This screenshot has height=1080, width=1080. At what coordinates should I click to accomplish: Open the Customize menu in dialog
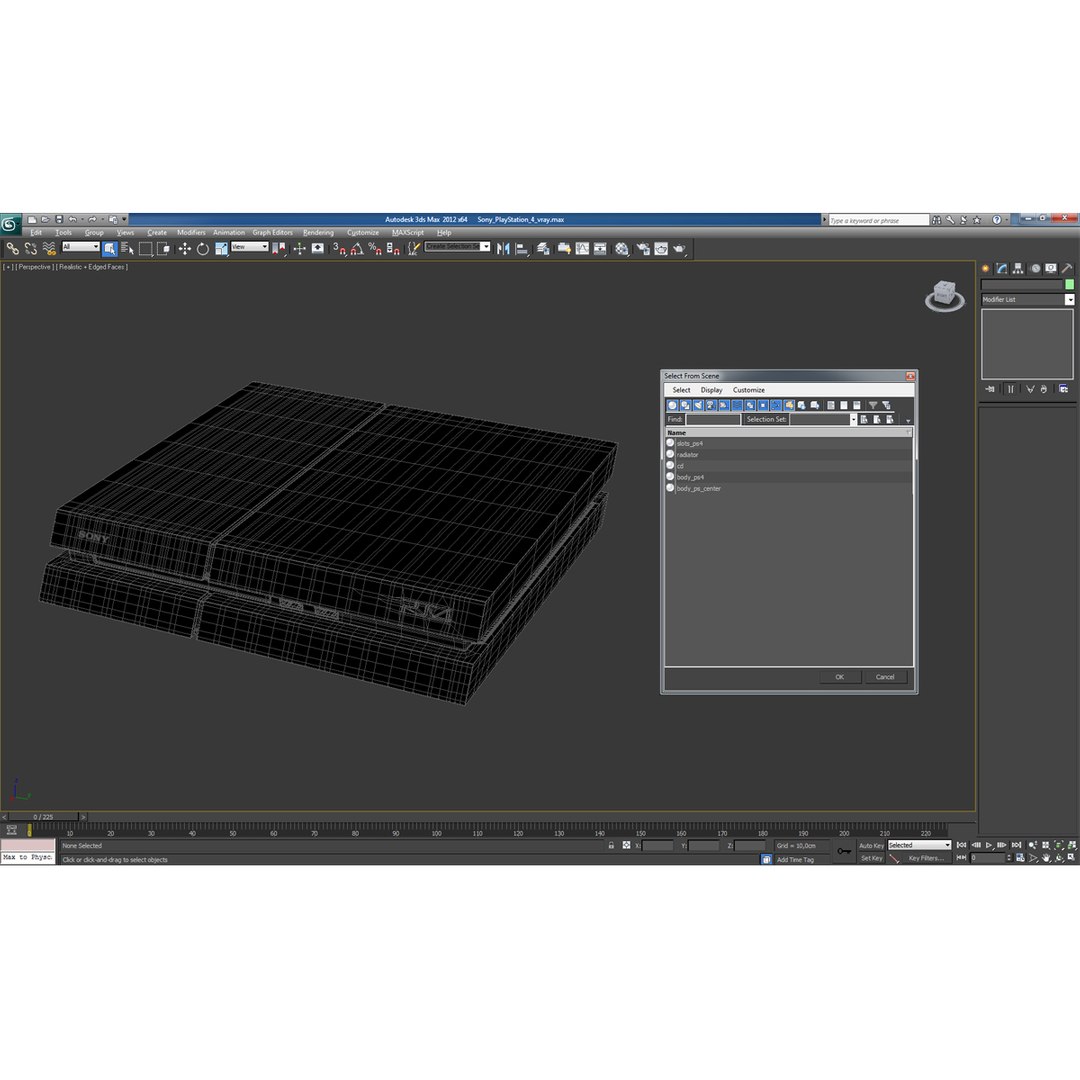tap(749, 390)
